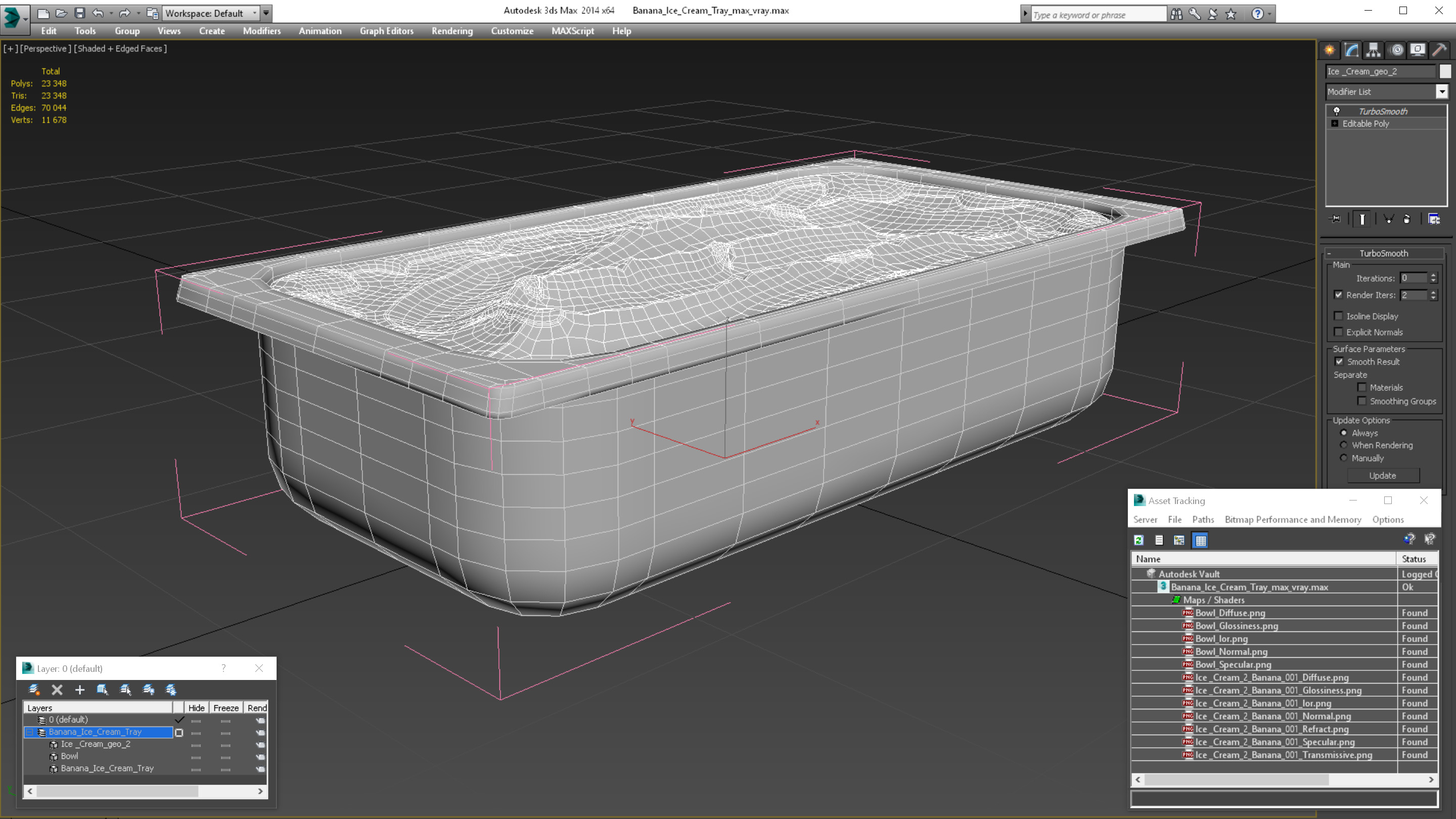Open Paths menu in Asset Tracking
The height and width of the screenshot is (819, 1456).
pos(1203,519)
